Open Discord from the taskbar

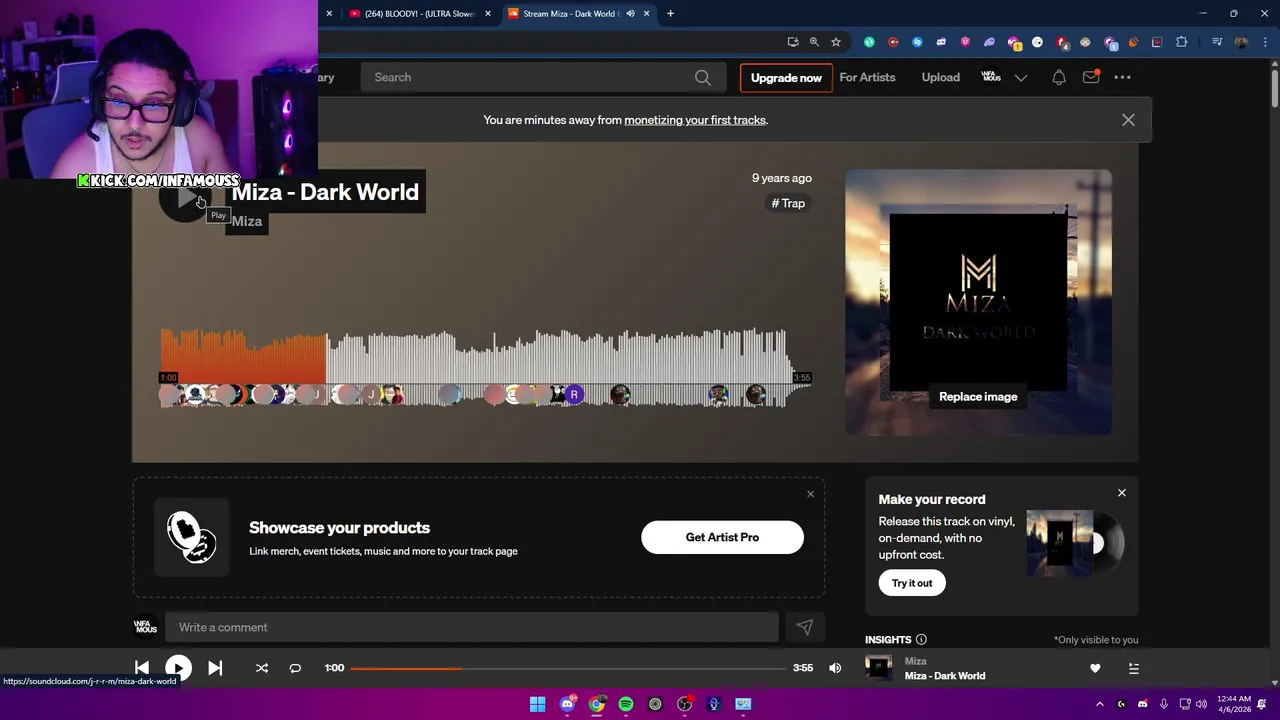click(x=567, y=704)
